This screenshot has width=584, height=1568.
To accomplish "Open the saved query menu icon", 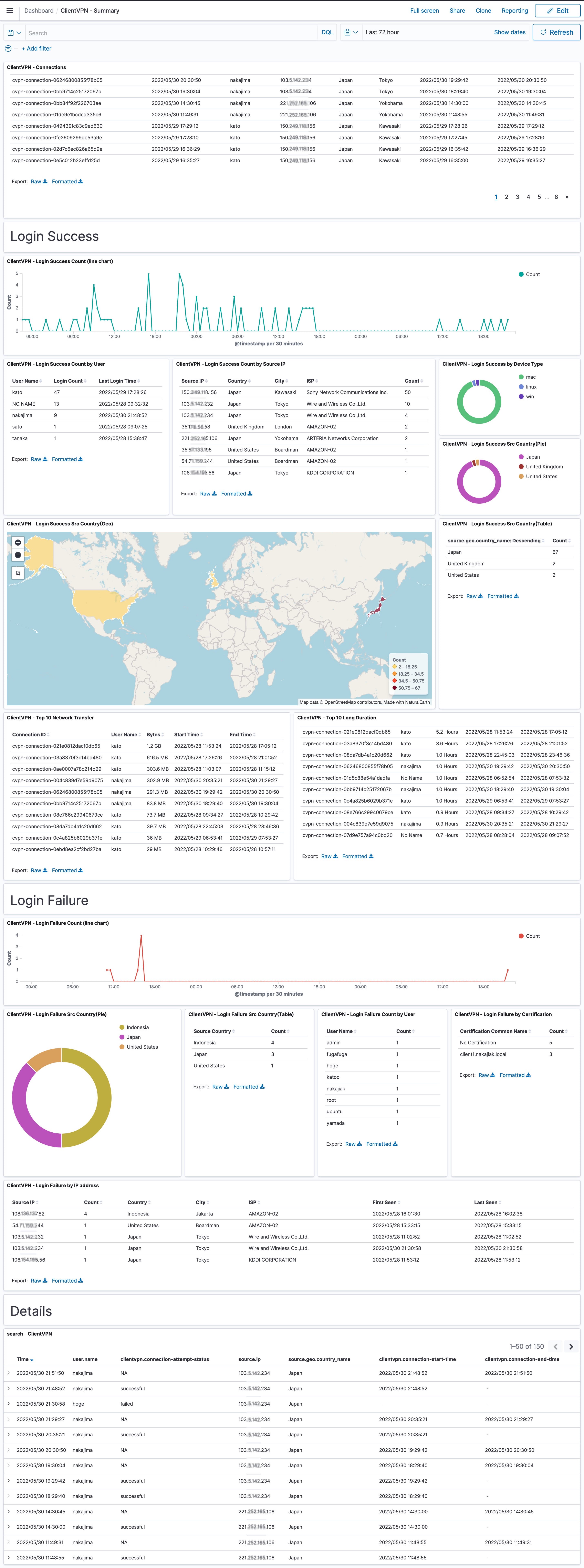I will (14, 33).
